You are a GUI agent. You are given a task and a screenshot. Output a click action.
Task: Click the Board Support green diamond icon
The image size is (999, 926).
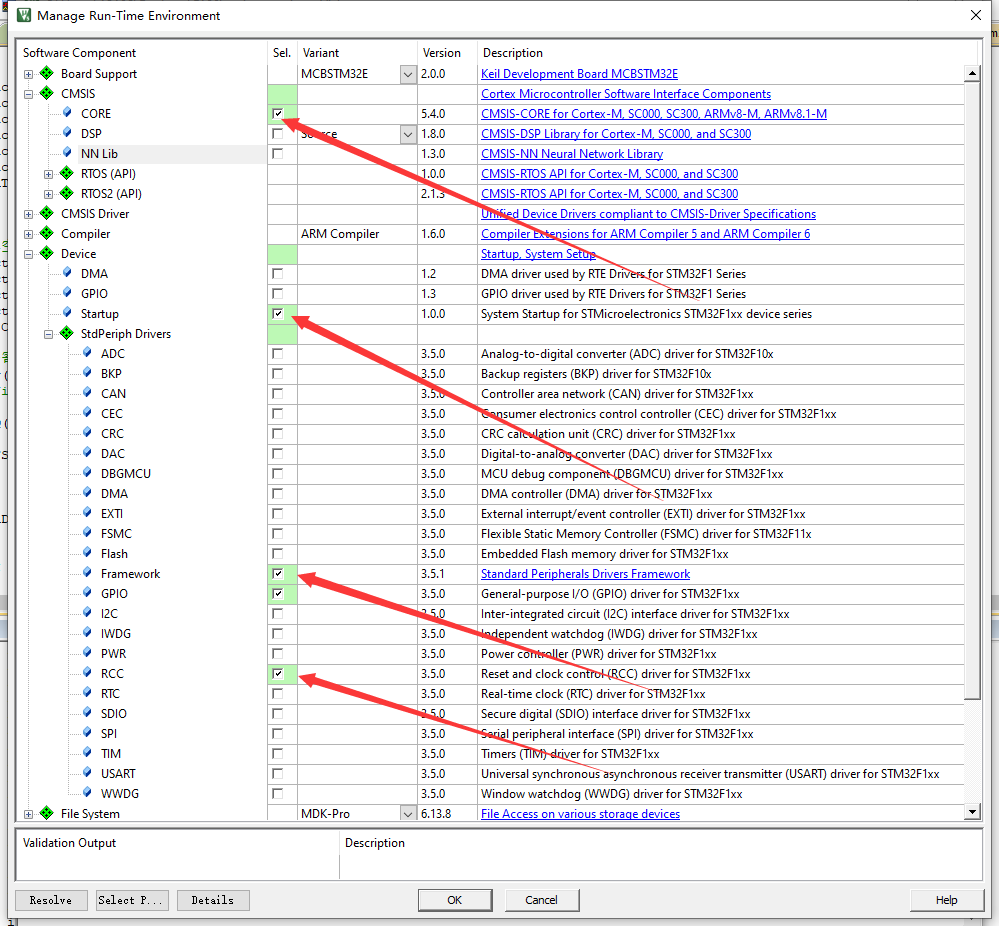click(x=47, y=73)
